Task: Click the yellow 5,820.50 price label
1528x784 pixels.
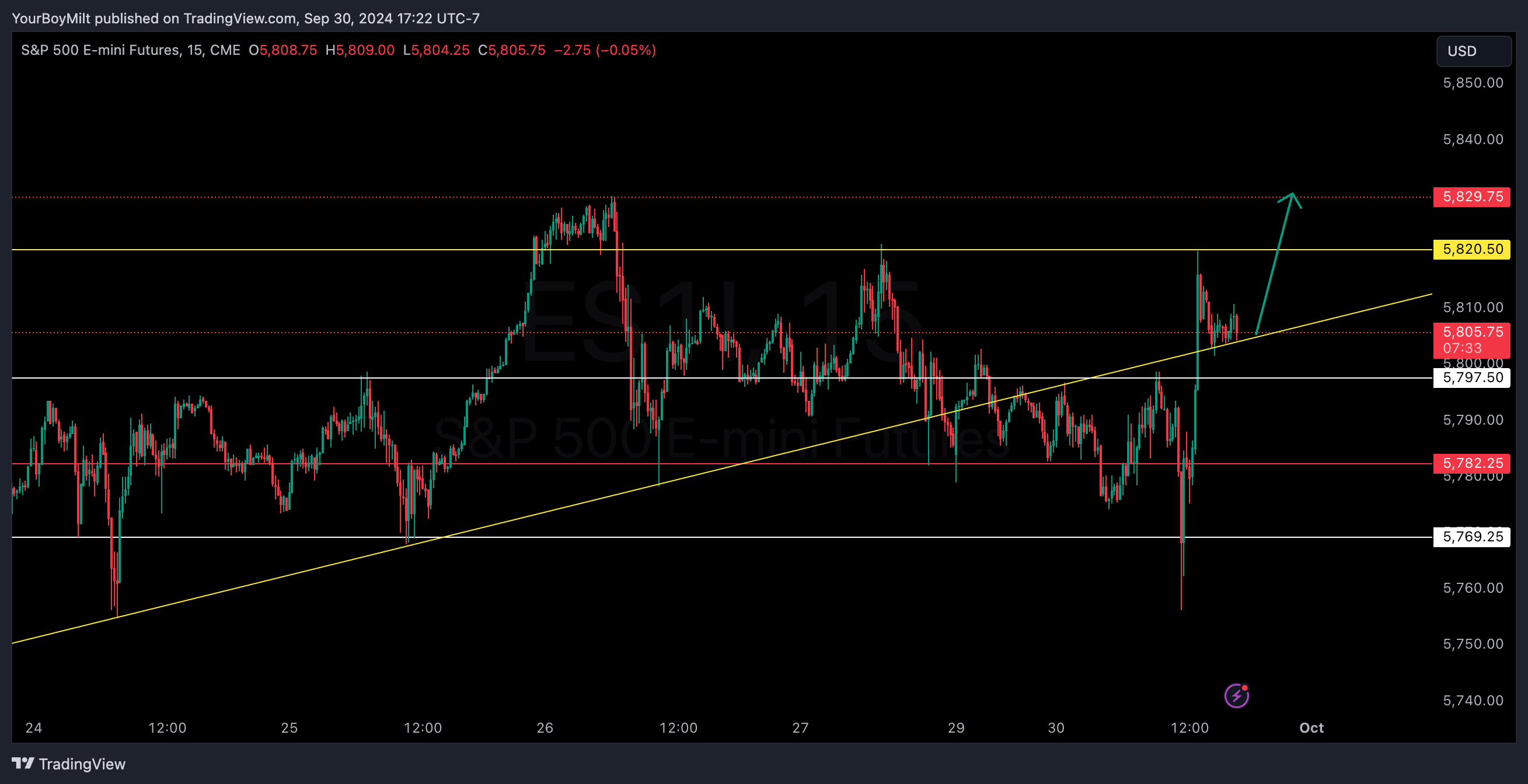Action: [x=1471, y=249]
